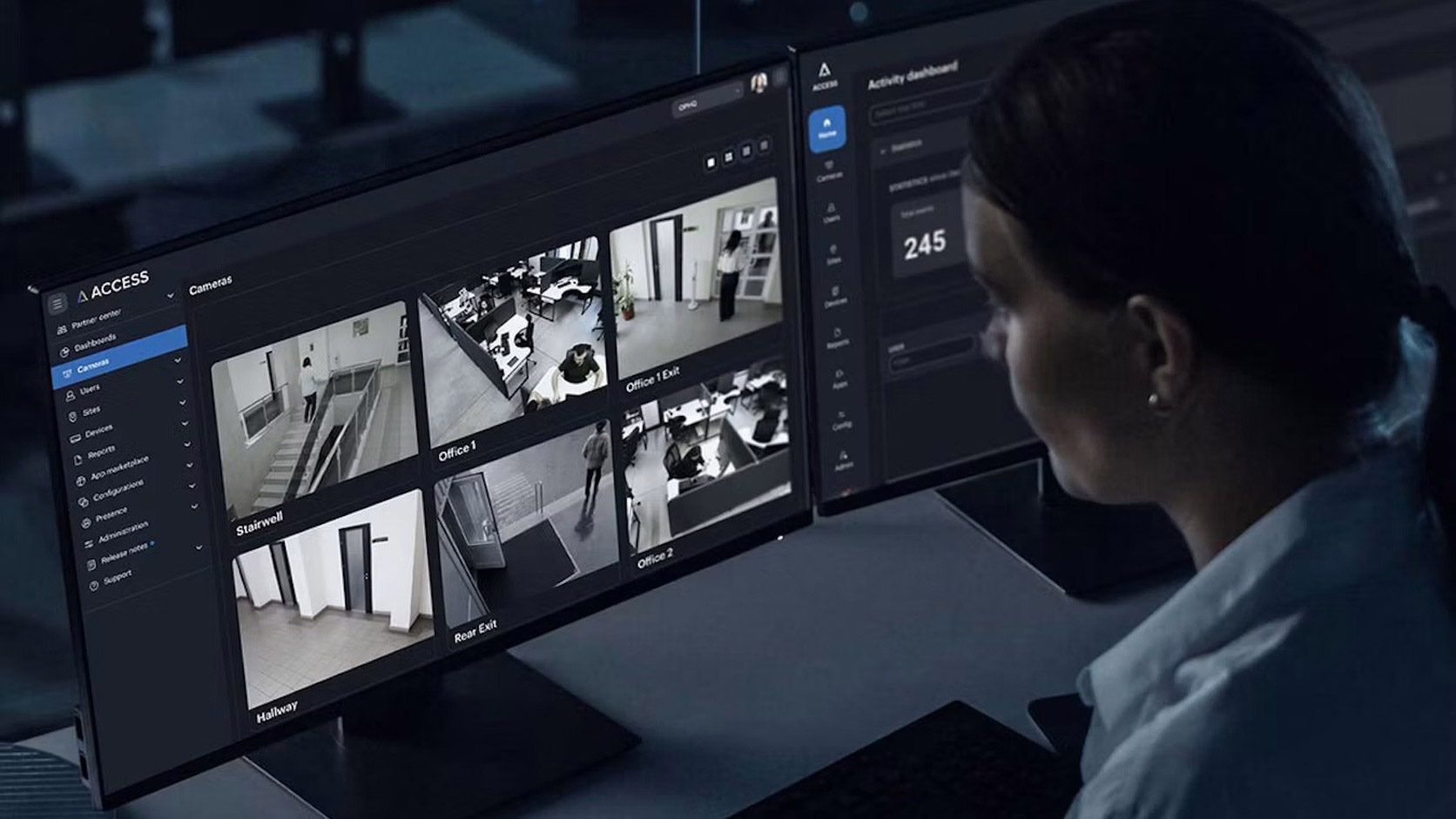This screenshot has height=819, width=1456.
Task: Click the hamburger menu icon beside ACCESS logo
Action: pos(57,304)
